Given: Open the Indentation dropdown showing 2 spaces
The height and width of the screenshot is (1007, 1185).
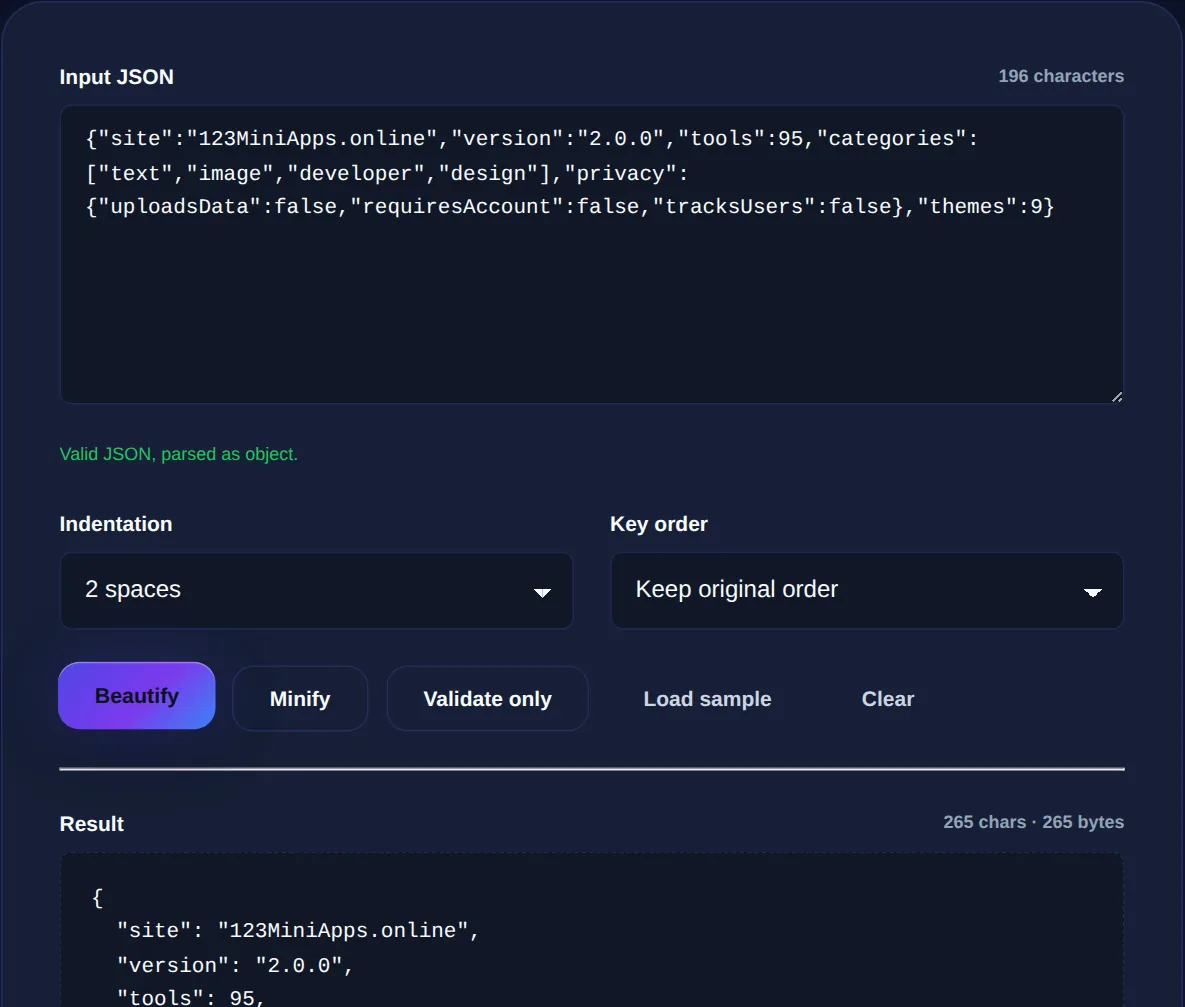Looking at the screenshot, I should point(317,590).
